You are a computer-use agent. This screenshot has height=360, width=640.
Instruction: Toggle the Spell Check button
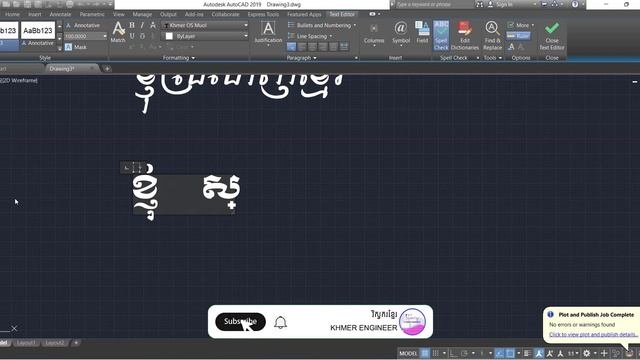[x=441, y=36]
